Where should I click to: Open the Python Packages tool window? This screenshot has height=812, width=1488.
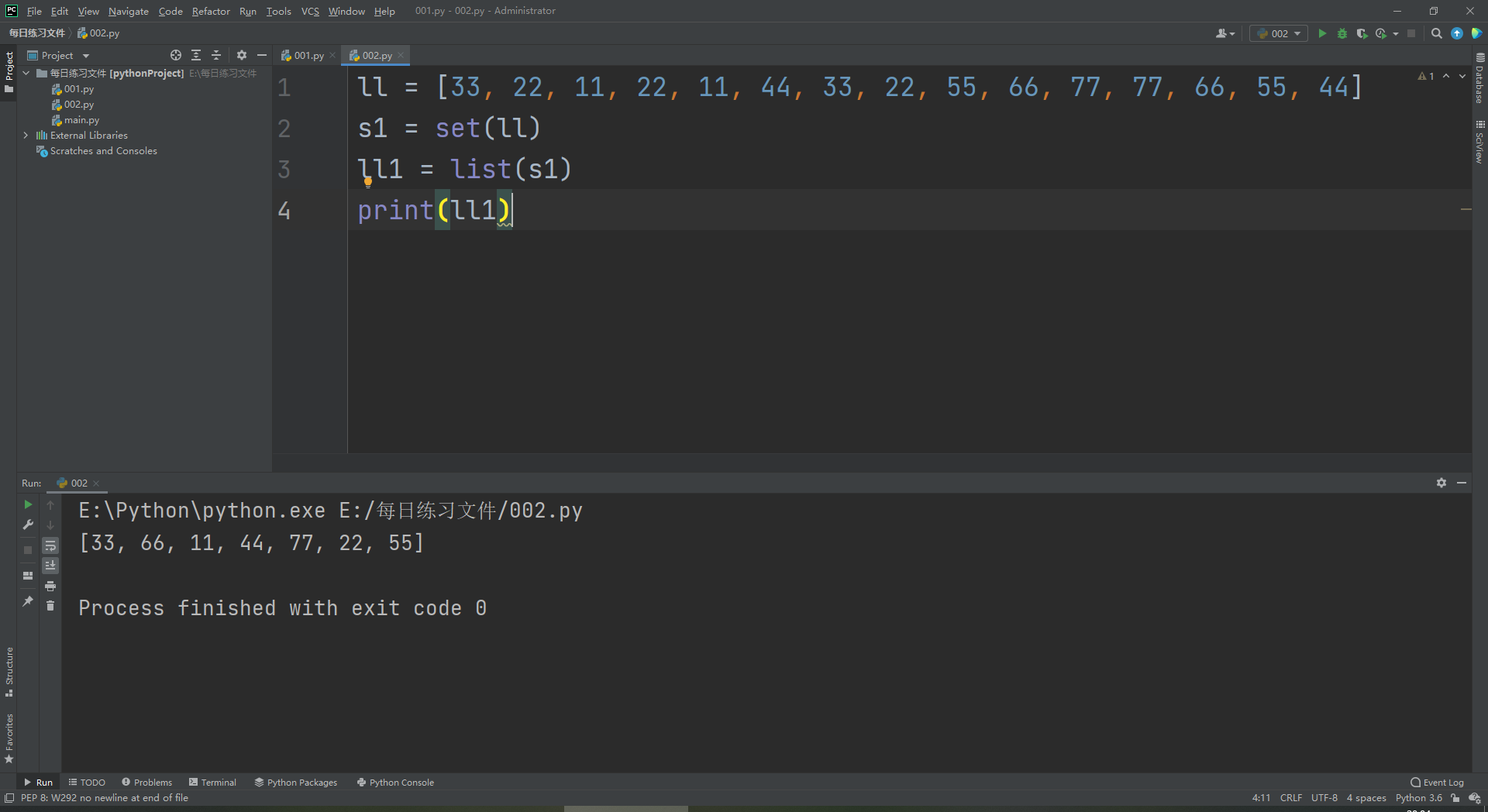pyautogui.click(x=296, y=783)
